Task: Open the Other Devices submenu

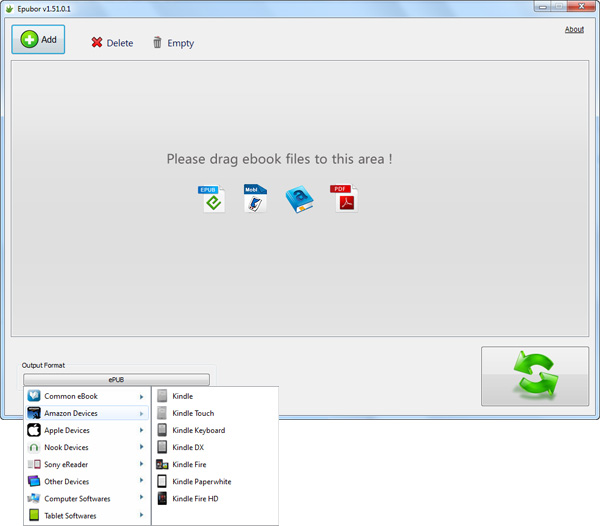Action: [x=87, y=482]
